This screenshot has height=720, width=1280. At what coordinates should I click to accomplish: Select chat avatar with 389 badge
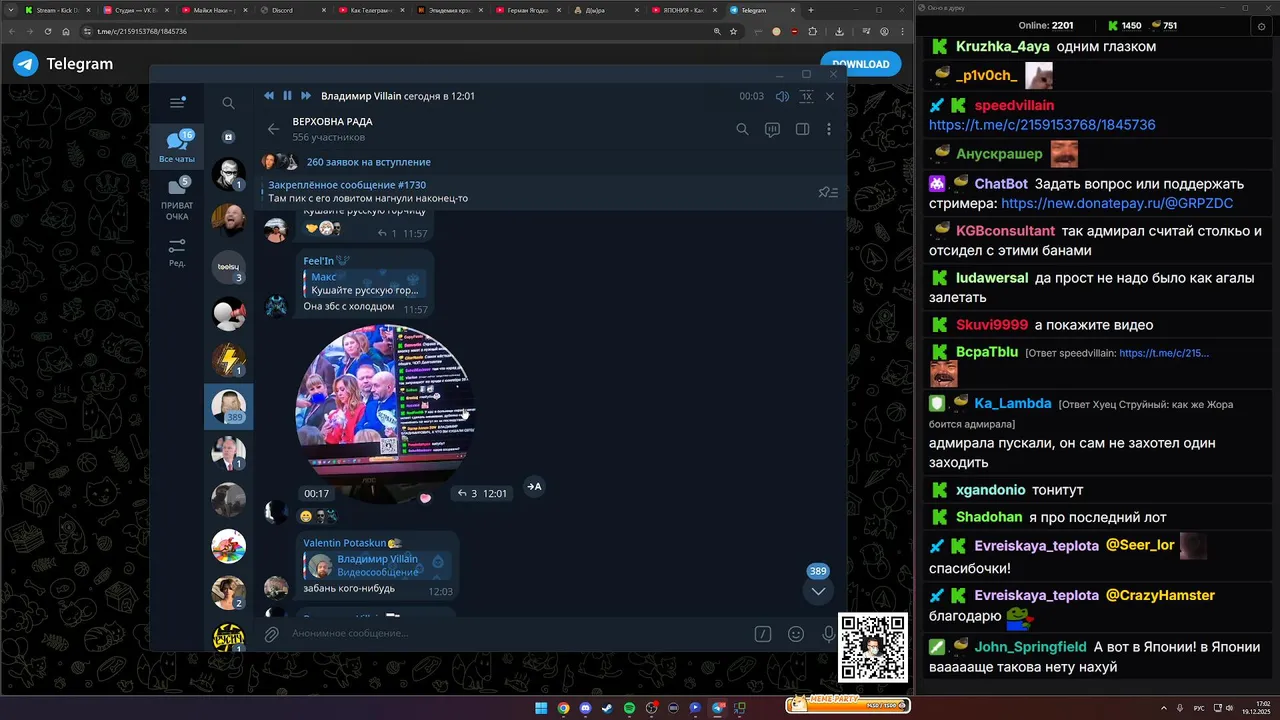coord(229,407)
